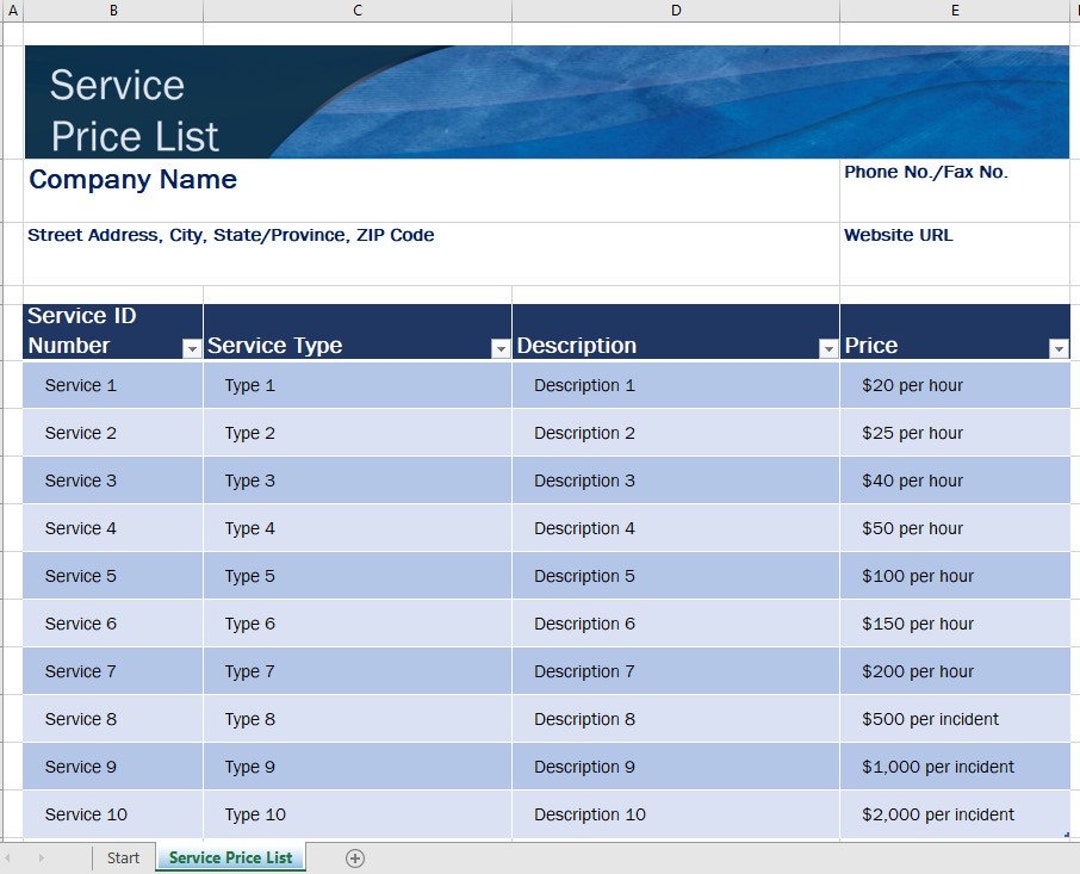Select the Service Price List sheet tab
The image size is (1080, 874).
pyautogui.click(x=230, y=858)
